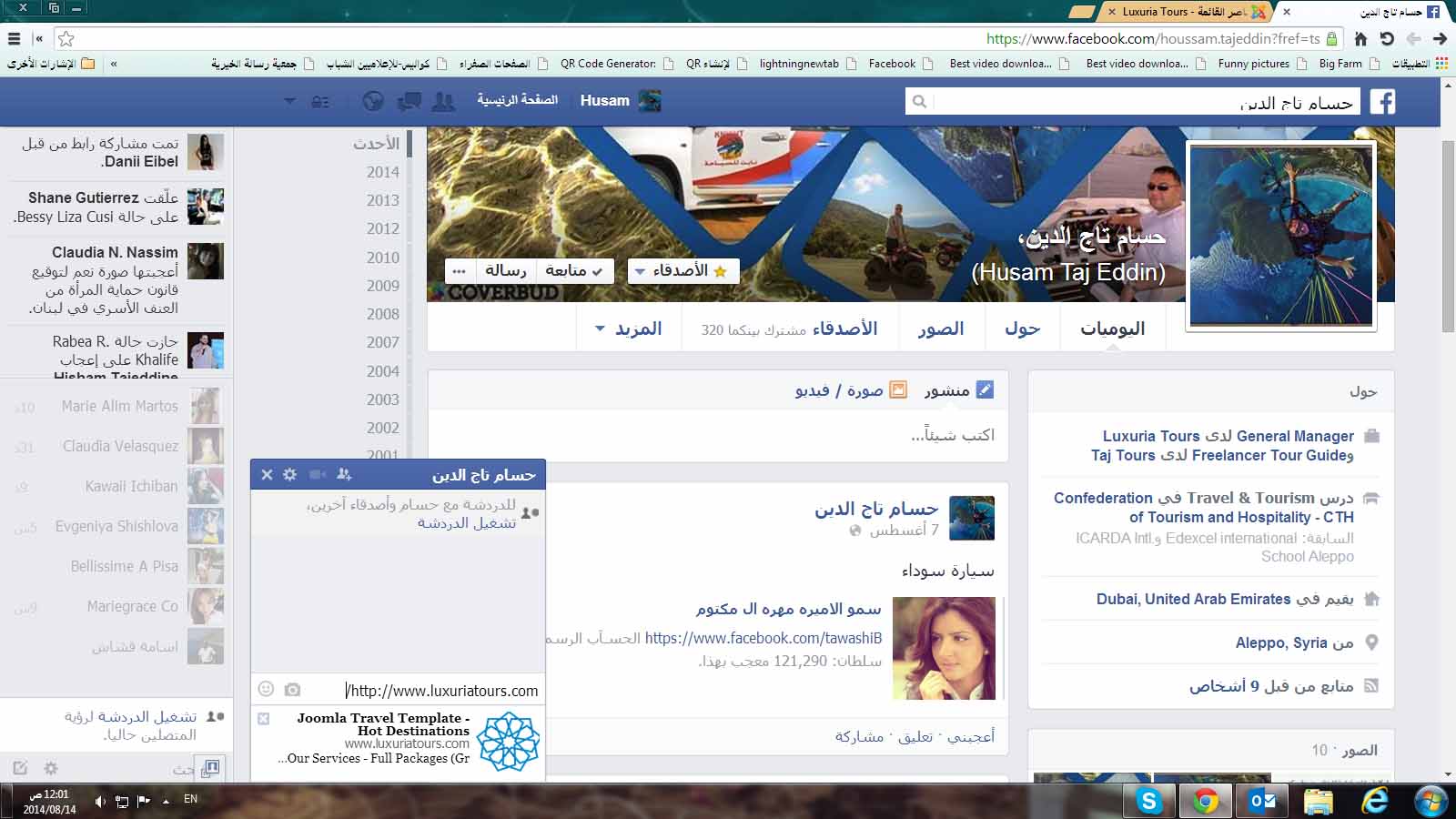Click the new message compose icon in sidebar
The width and height of the screenshot is (1456, 819).
tap(21, 768)
